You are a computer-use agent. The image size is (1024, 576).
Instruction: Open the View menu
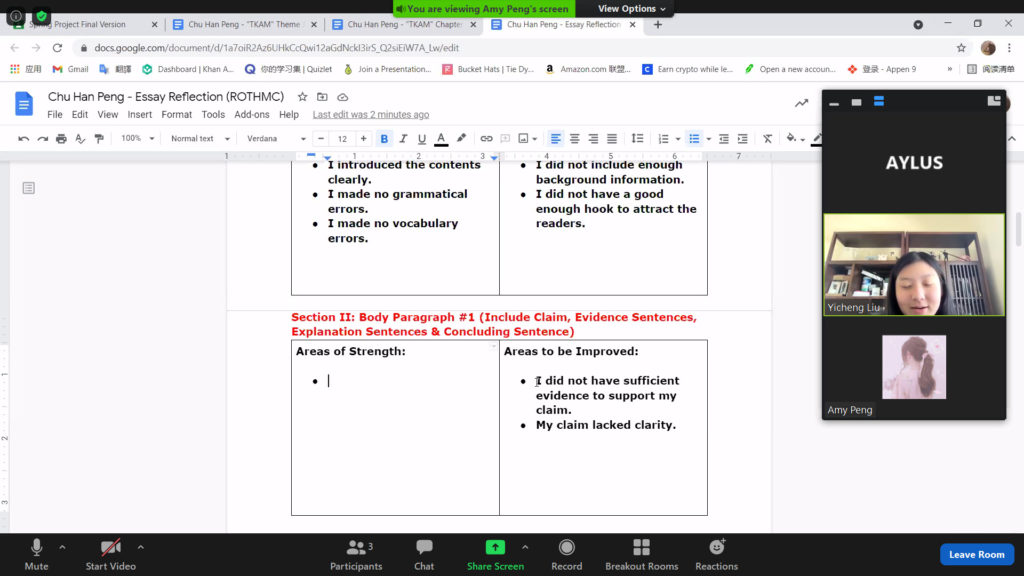pos(108,114)
